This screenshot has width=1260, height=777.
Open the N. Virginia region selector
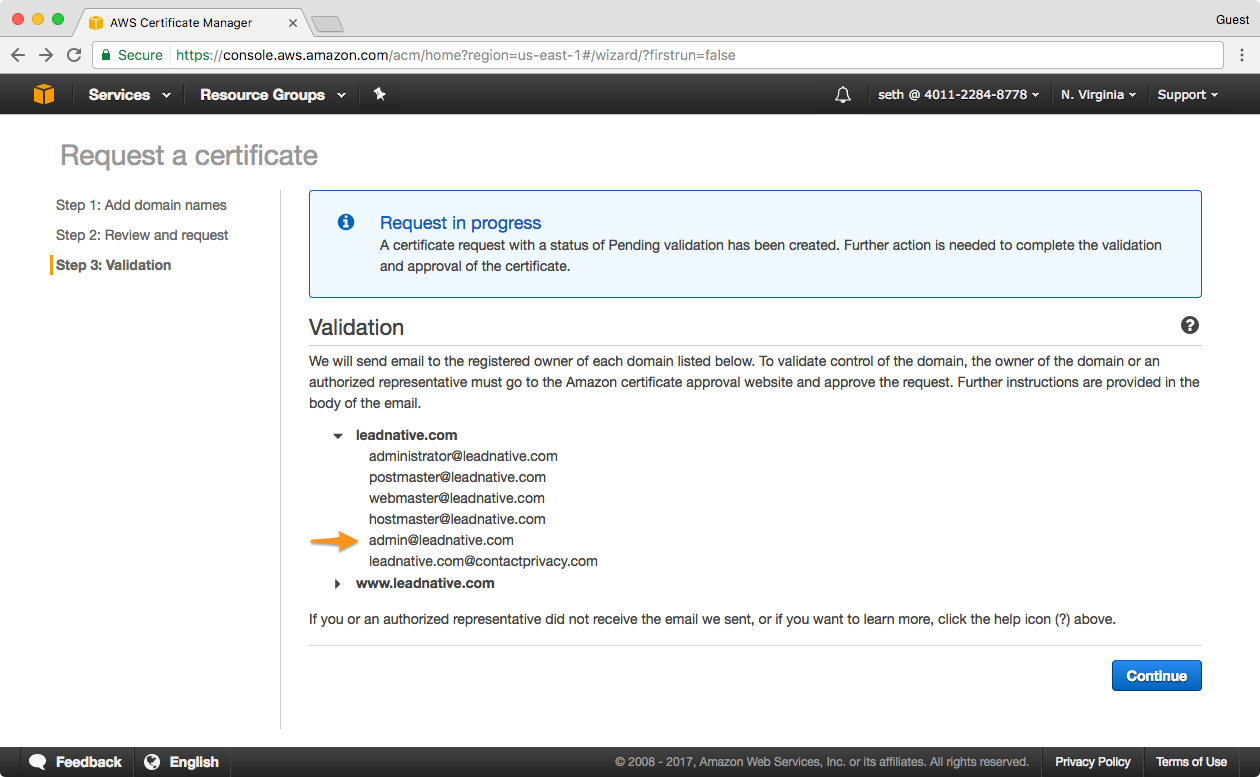[1098, 95]
